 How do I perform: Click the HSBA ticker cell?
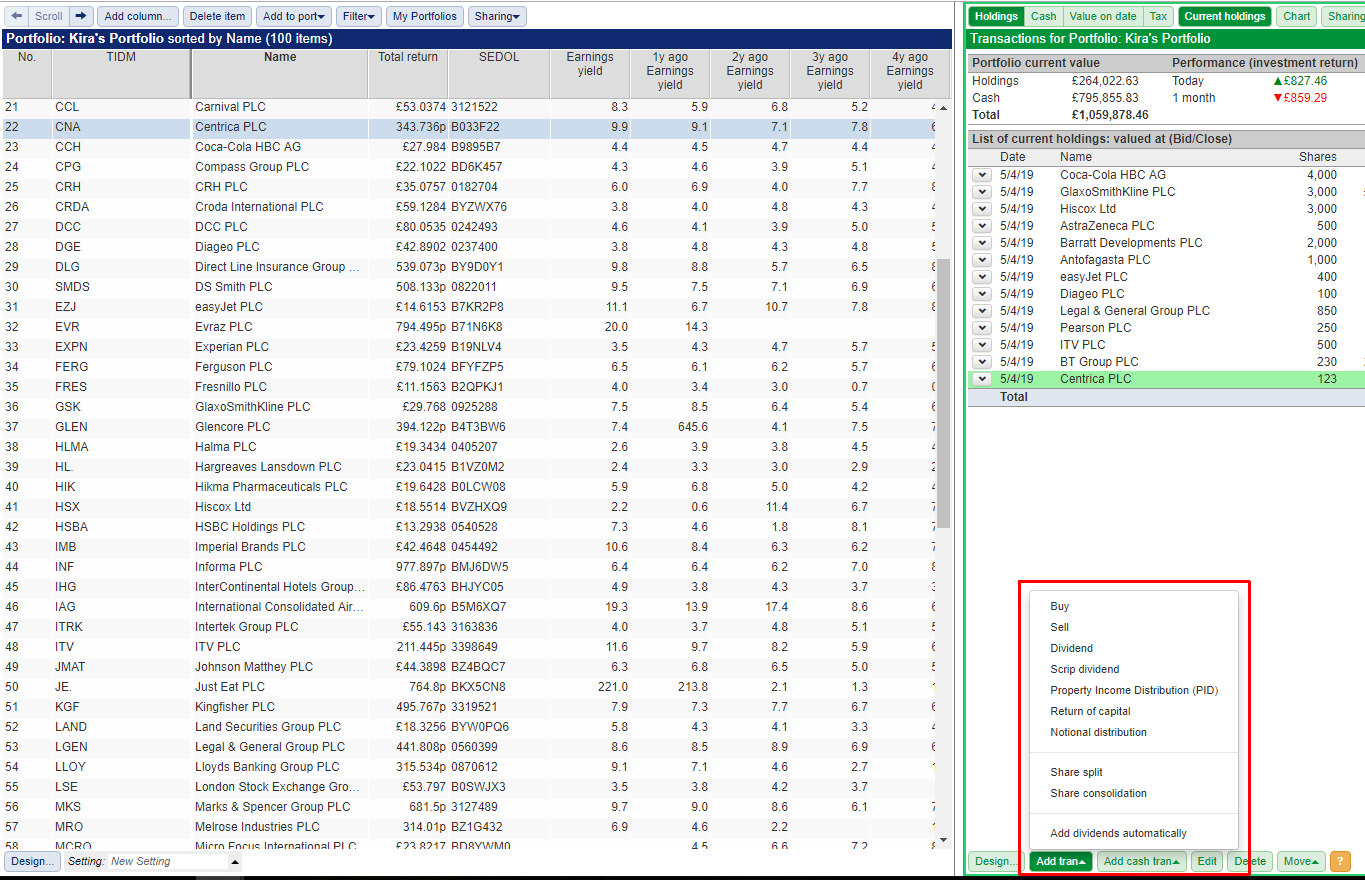(x=71, y=527)
